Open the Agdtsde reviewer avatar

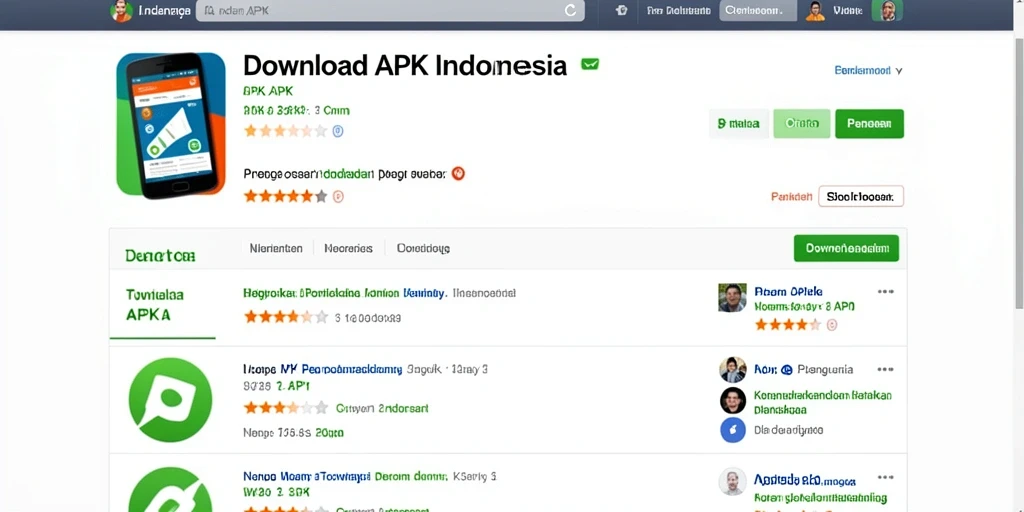(733, 481)
